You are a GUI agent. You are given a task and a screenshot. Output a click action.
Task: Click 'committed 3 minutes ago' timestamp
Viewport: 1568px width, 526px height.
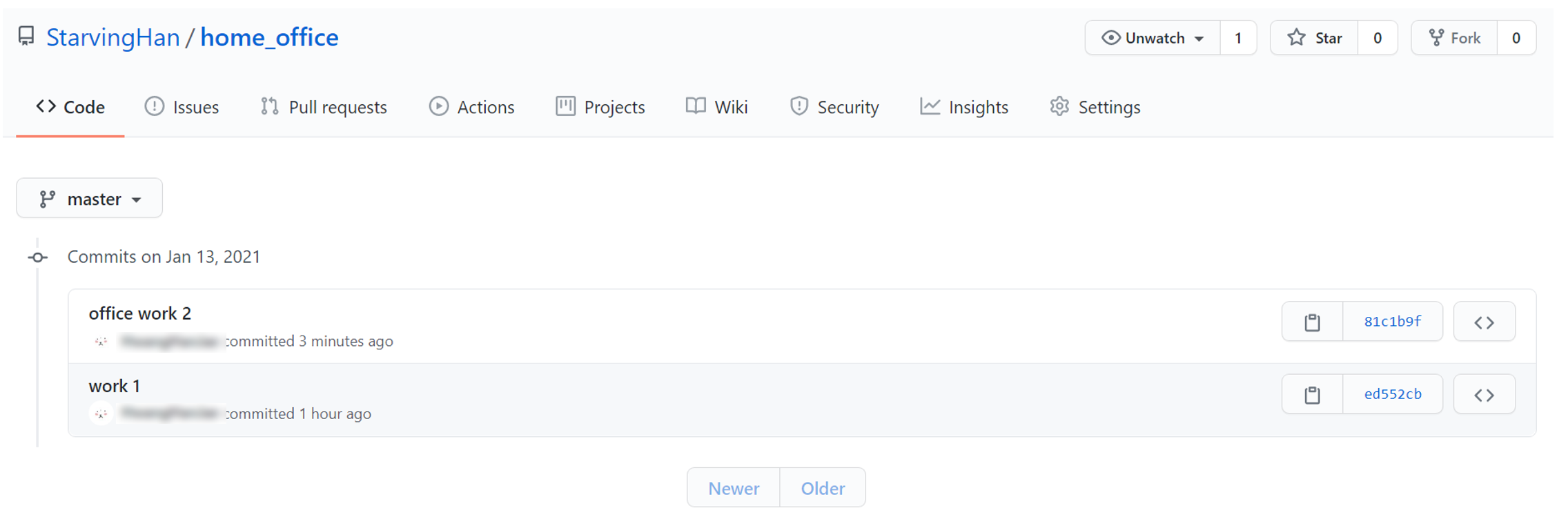click(310, 341)
